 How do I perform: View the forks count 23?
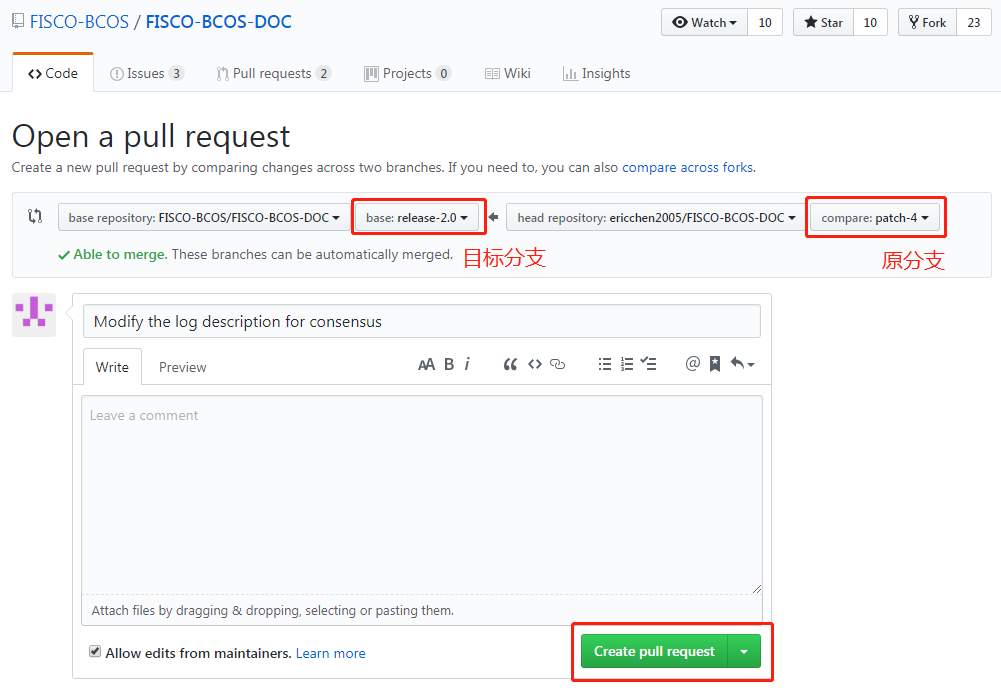[x=974, y=22]
